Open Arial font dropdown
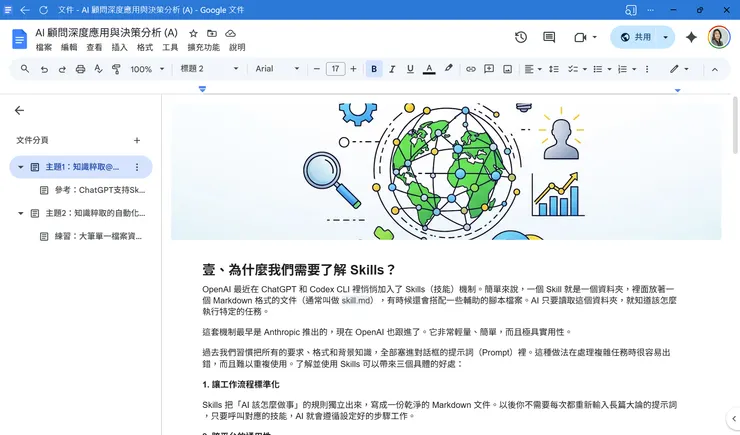This screenshot has width=740, height=435. point(278,69)
